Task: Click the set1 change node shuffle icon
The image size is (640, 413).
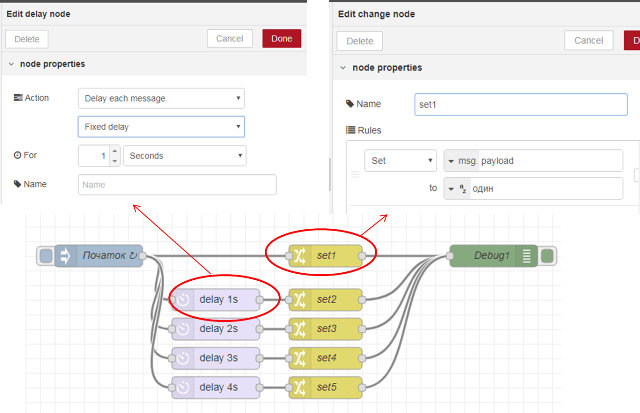Action: point(299,256)
